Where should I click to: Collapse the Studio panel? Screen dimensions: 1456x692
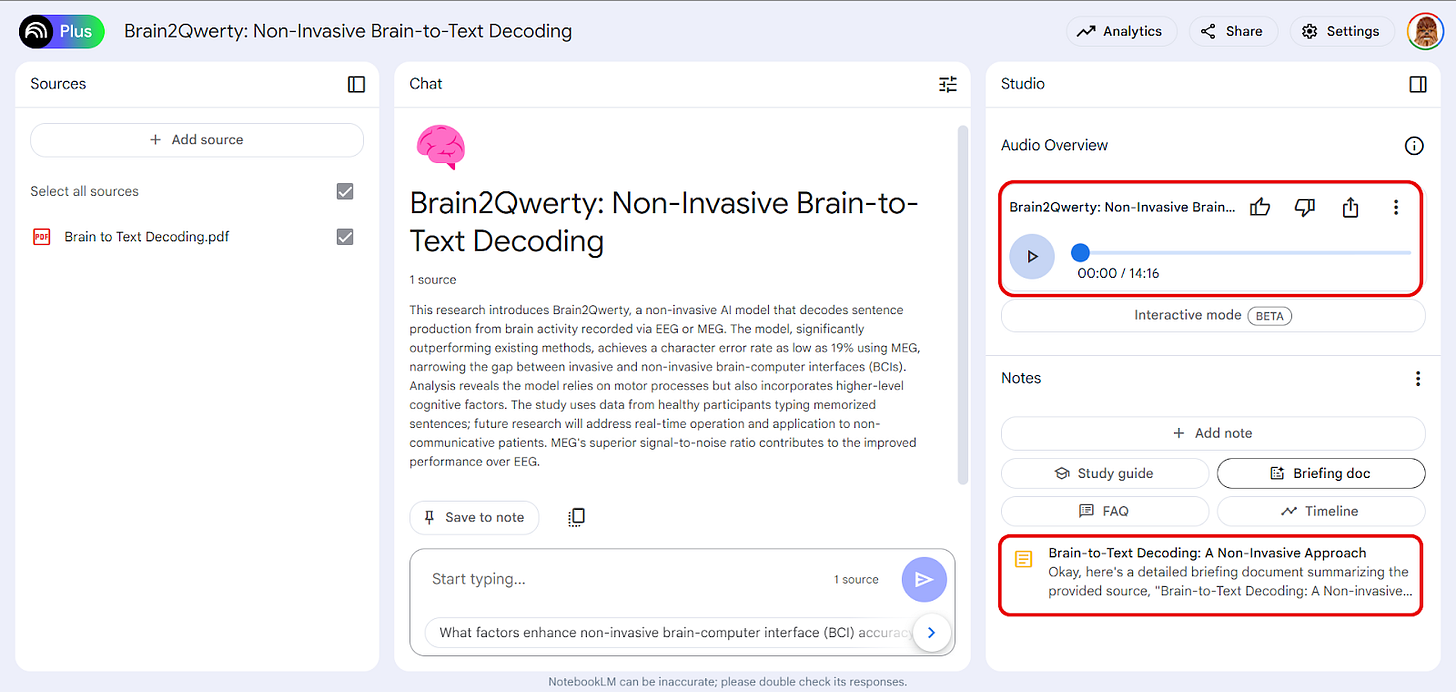(1418, 85)
